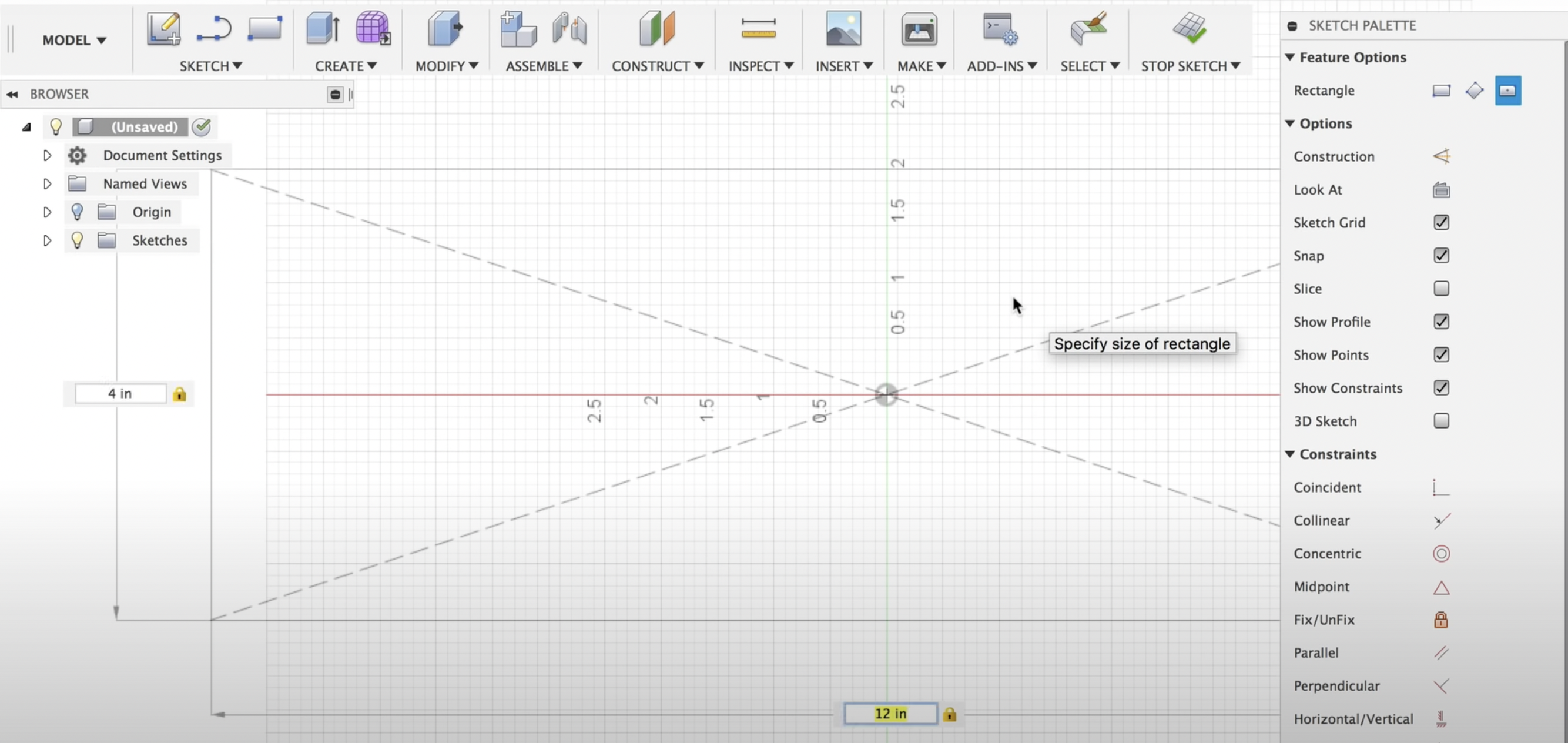Toggle the Origin folder visibility bulb

coord(78,212)
